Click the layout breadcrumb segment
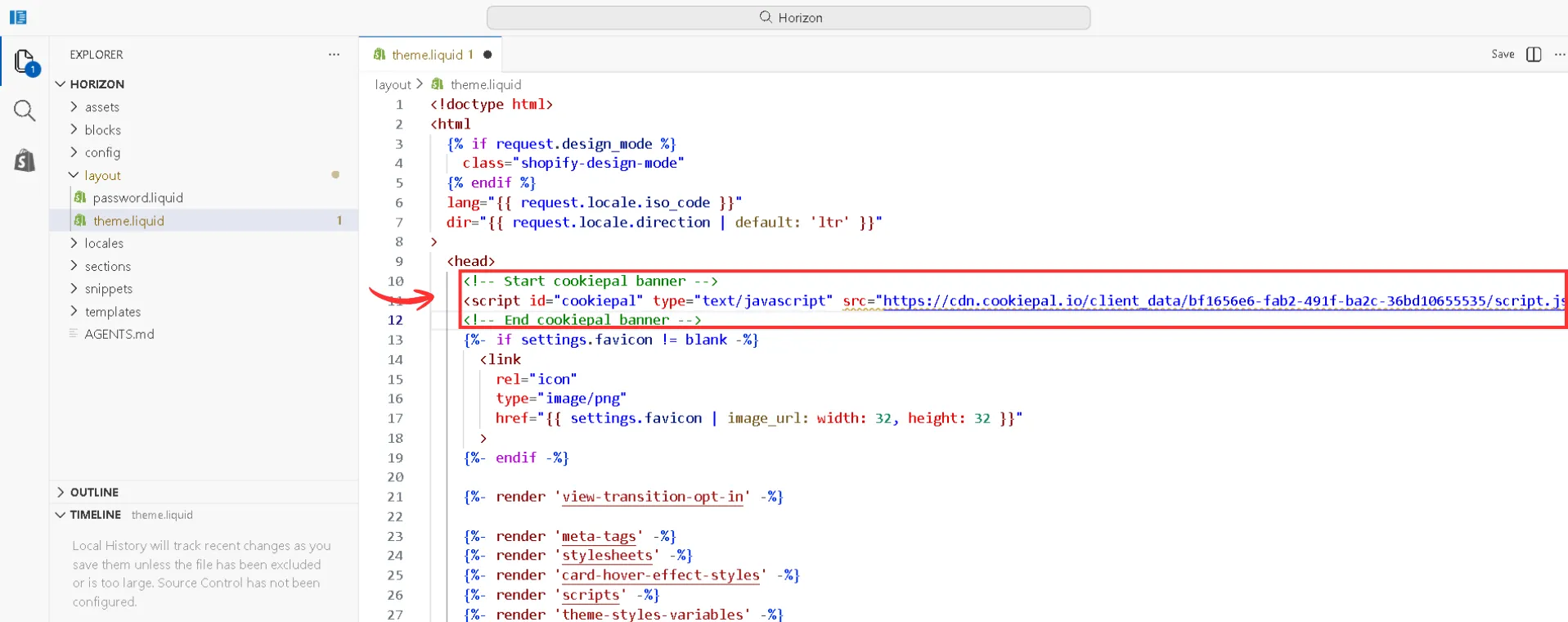 pyautogui.click(x=393, y=84)
